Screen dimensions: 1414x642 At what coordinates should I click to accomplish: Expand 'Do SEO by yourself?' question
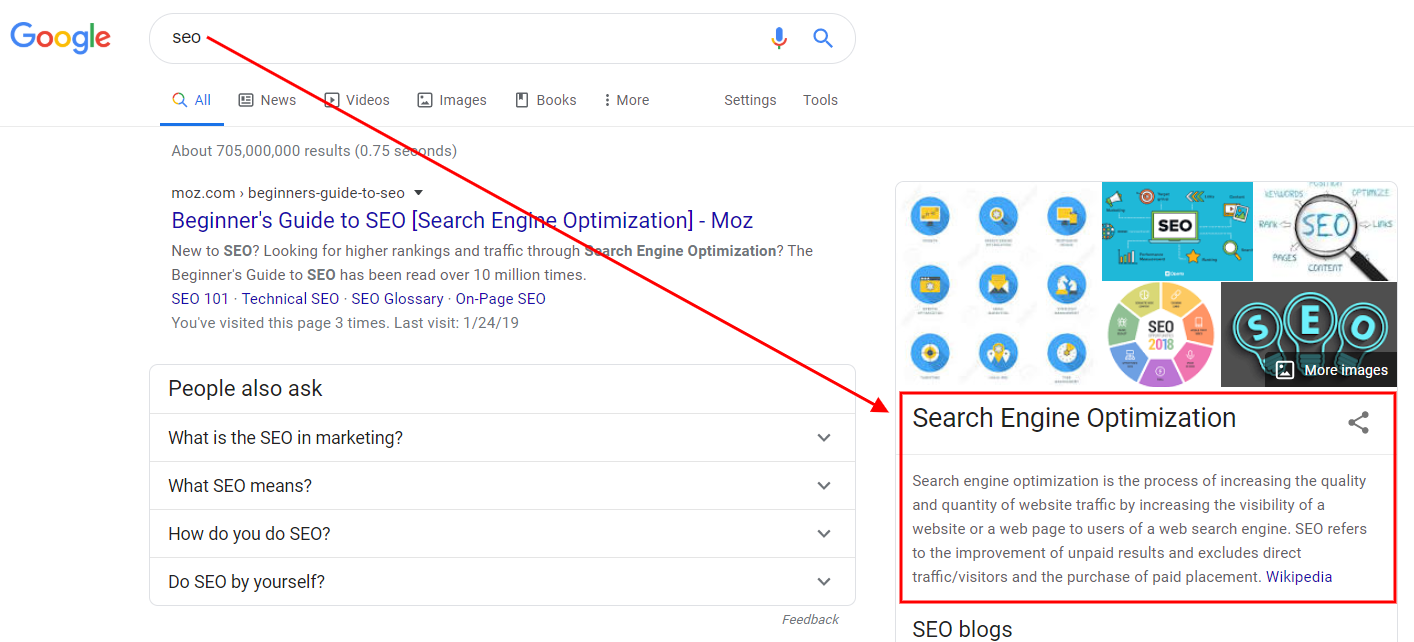tap(502, 582)
